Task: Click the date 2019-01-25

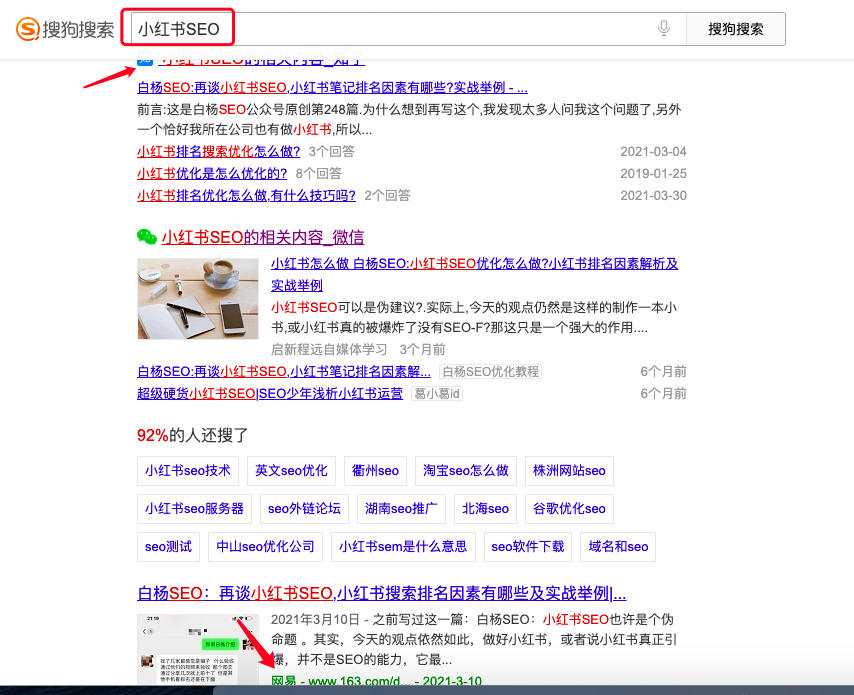Action: (x=653, y=174)
